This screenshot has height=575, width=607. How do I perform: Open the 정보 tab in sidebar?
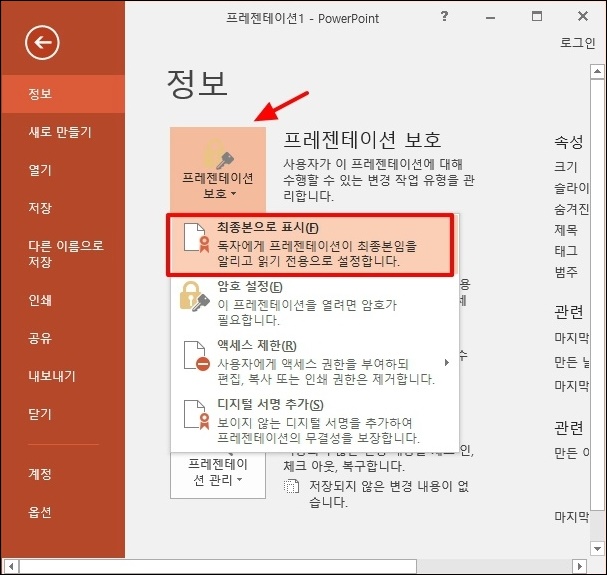coord(62,94)
